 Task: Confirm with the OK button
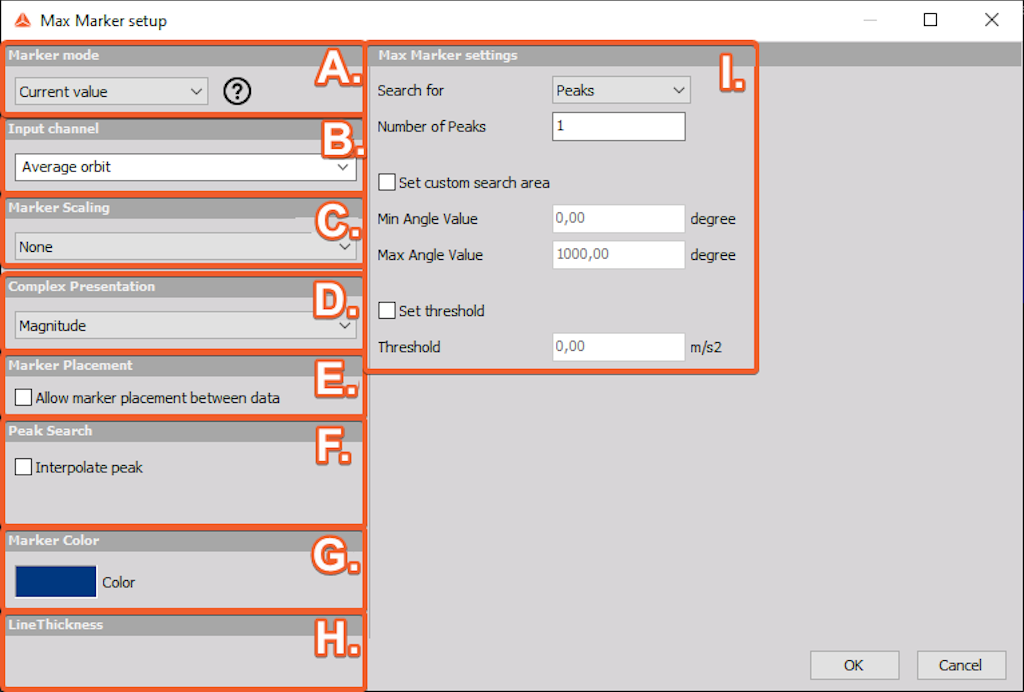coord(854,665)
